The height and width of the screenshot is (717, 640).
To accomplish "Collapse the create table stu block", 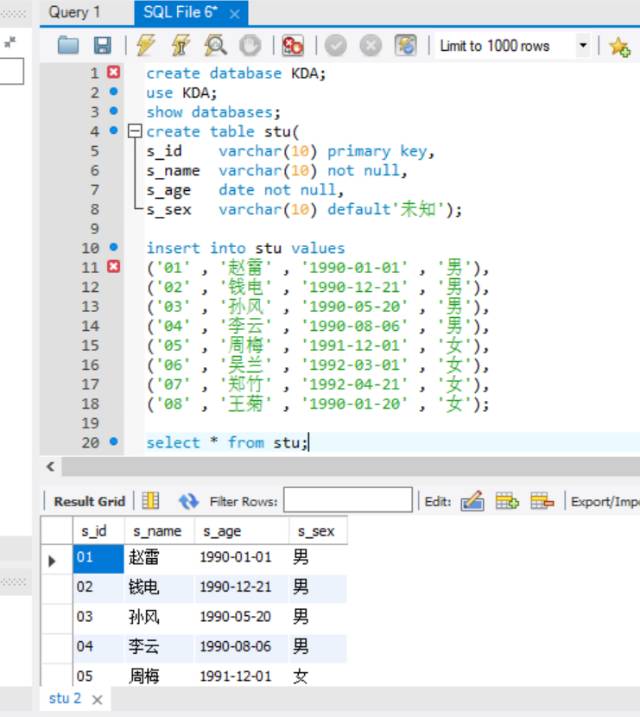I will click(135, 132).
